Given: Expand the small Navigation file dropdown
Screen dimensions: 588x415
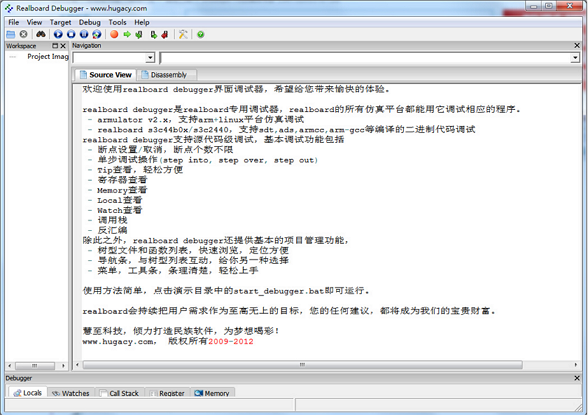Looking at the screenshot, I should [150, 58].
